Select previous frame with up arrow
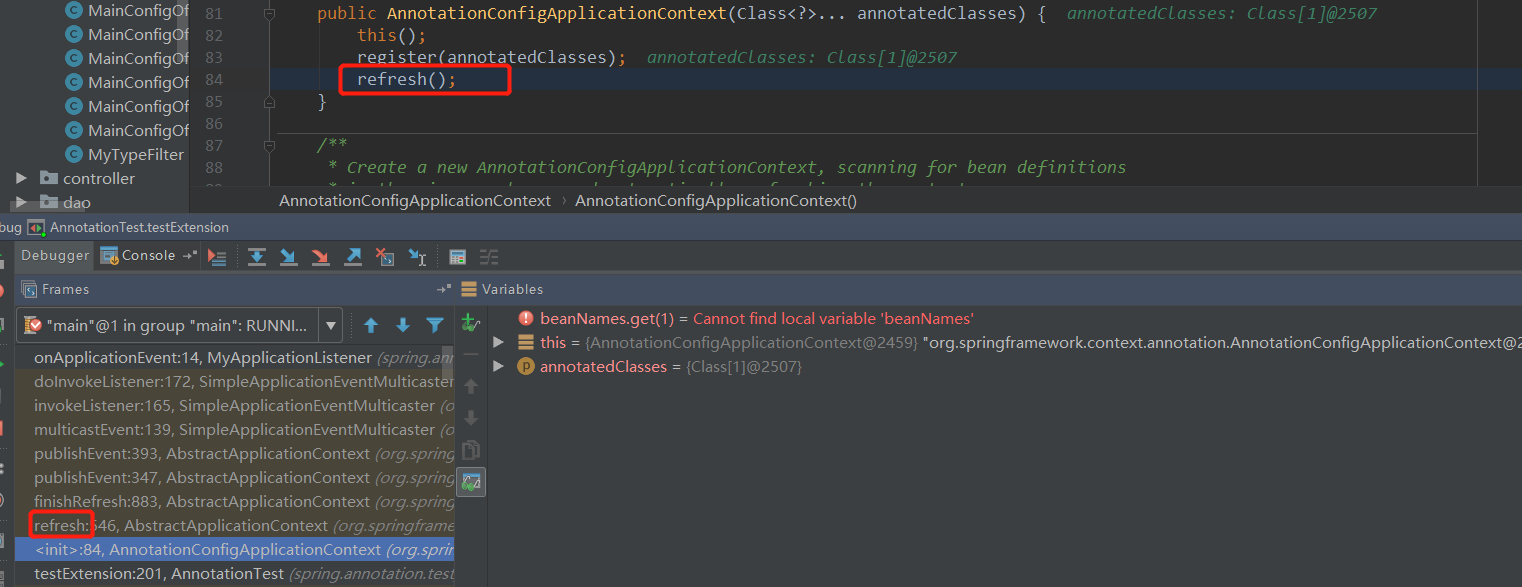The image size is (1522, 587). pos(371,325)
